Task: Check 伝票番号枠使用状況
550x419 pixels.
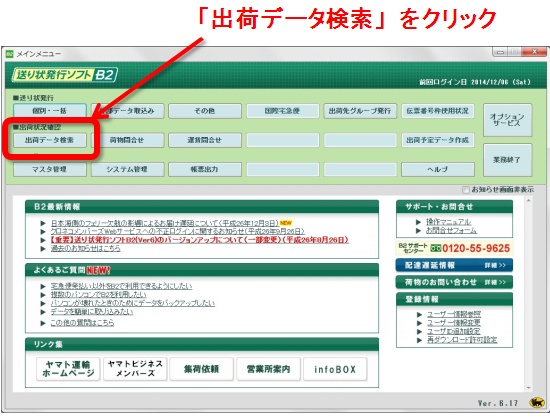Action: (438, 111)
